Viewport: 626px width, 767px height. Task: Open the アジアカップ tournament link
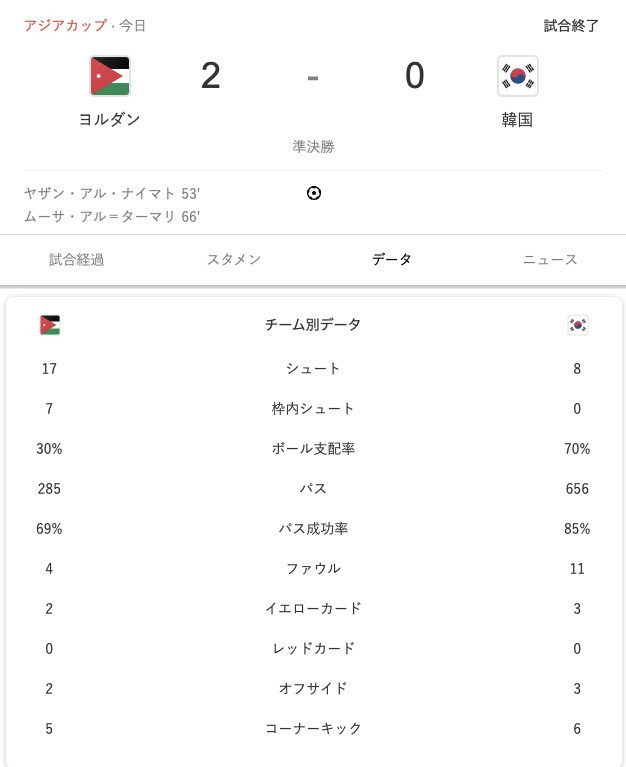click(66, 25)
